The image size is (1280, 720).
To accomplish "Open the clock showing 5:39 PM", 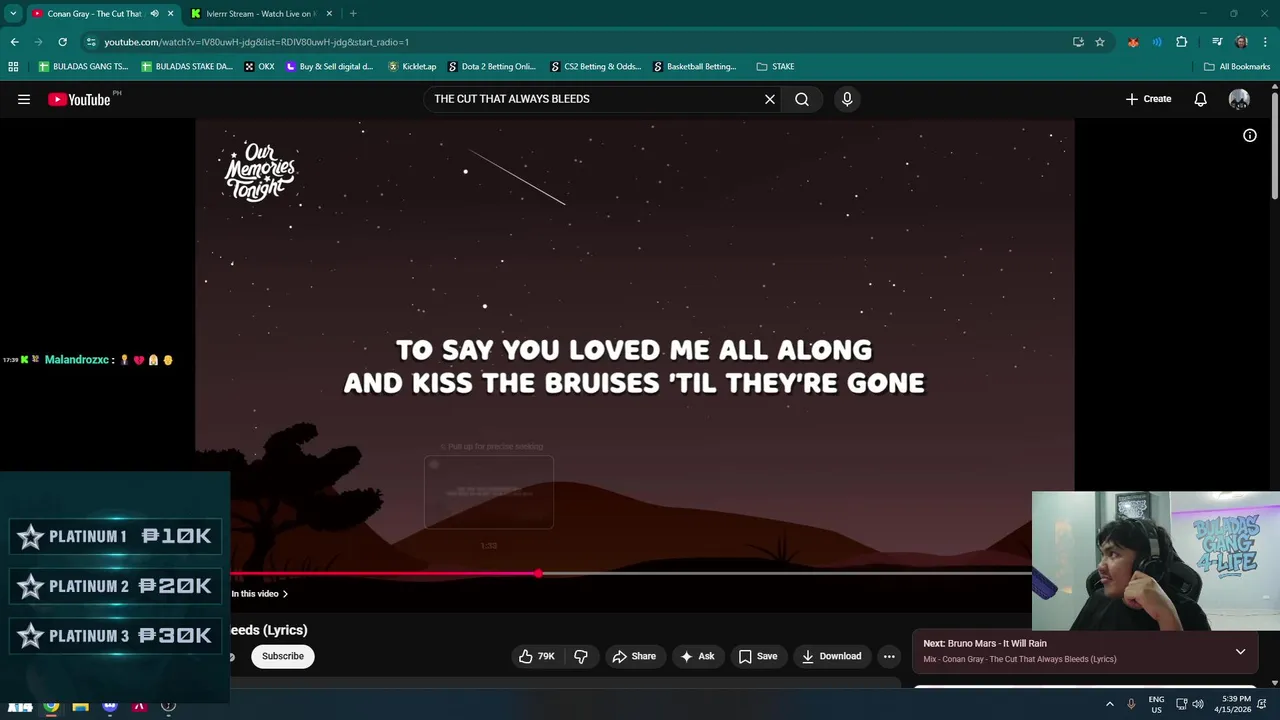I will (x=1231, y=704).
